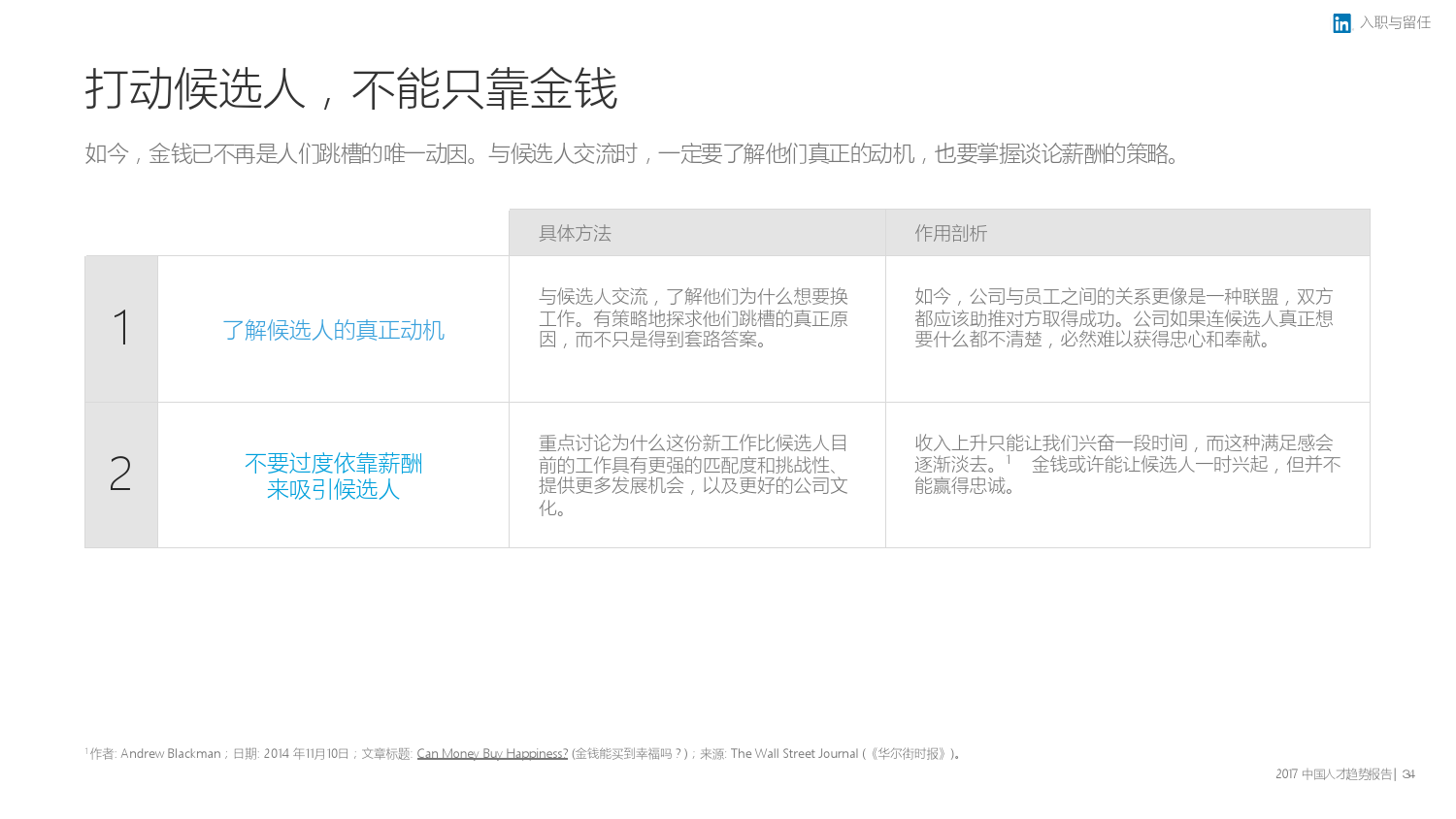Click the subtitle starting with 如今，金钱已不再是
Viewport: 1456px width, 819px height.
(632, 153)
